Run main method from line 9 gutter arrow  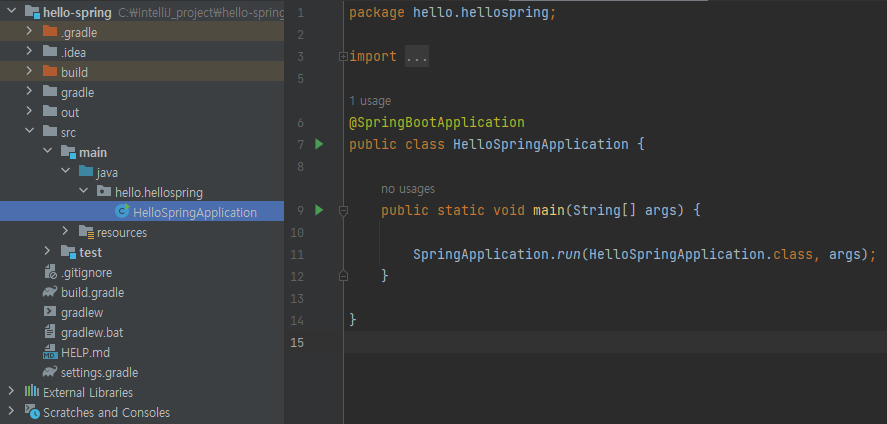(319, 210)
